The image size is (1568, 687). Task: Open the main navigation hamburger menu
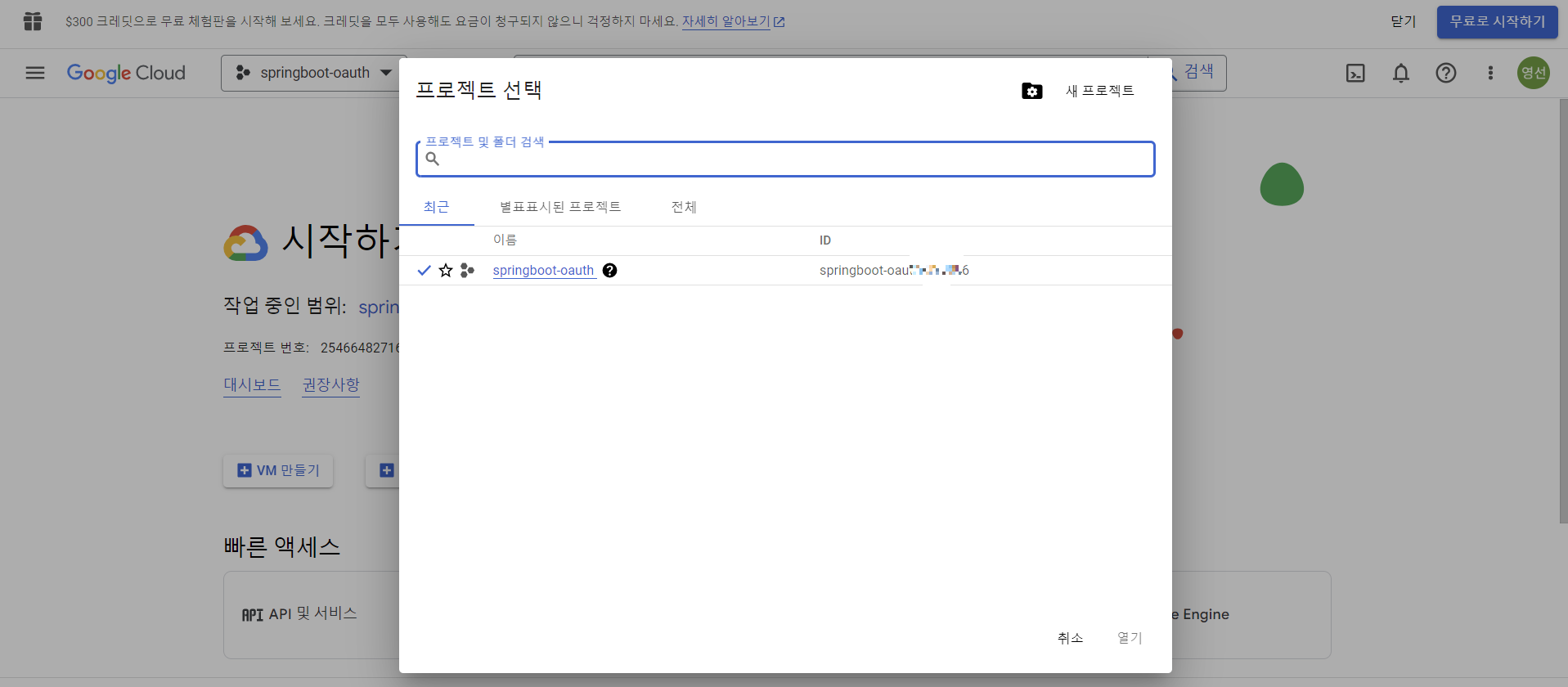(x=35, y=73)
